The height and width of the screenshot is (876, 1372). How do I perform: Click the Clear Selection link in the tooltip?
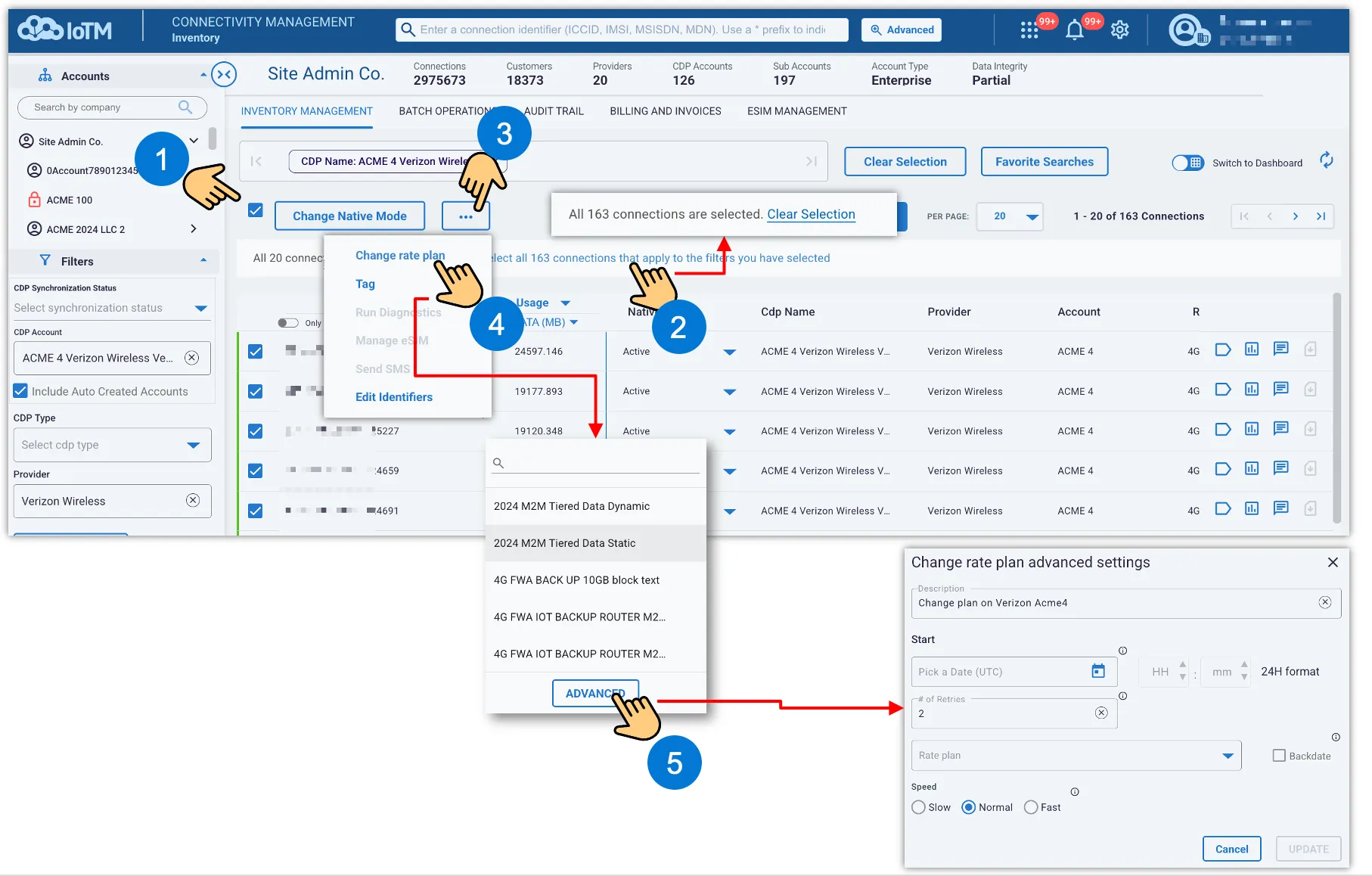click(811, 214)
